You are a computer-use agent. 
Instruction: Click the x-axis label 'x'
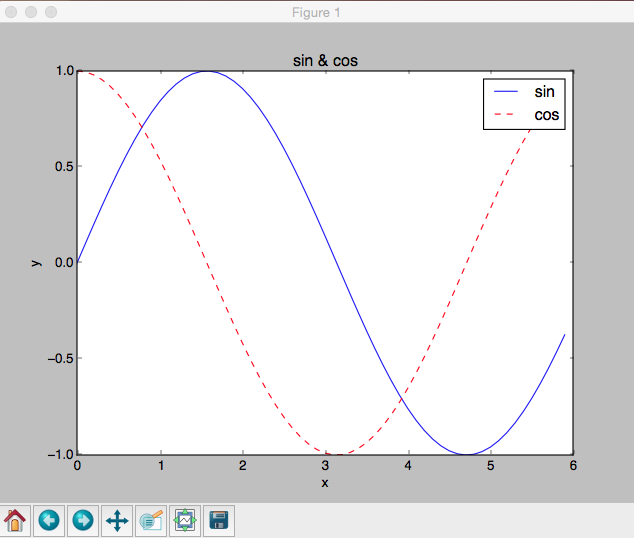click(x=325, y=483)
